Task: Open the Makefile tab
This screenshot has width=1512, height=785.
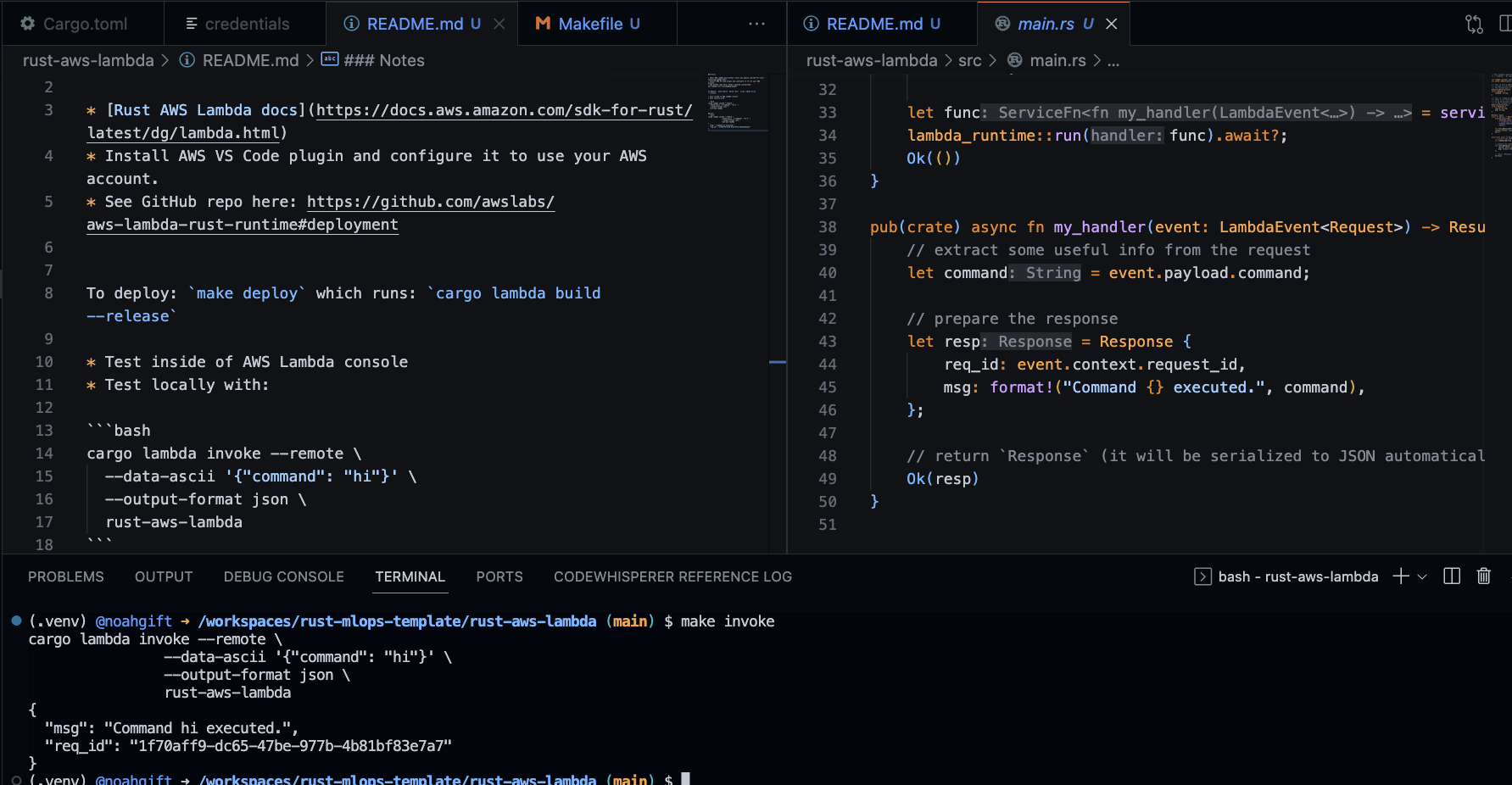Action: (597, 24)
